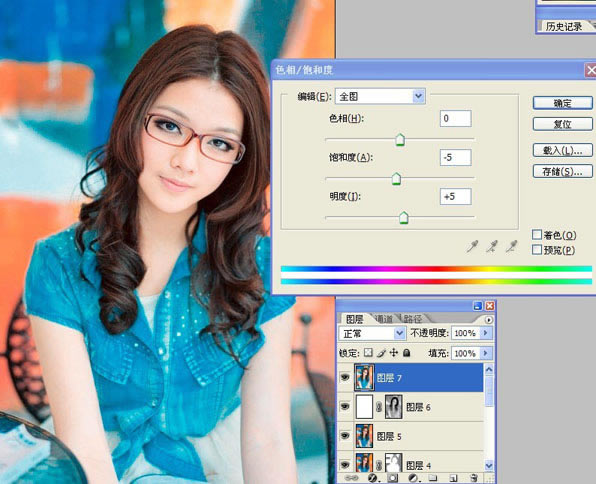Click mask link icon on 图层 6
The width and height of the screenshot is (596, 484).
click(x=379, y=407)
